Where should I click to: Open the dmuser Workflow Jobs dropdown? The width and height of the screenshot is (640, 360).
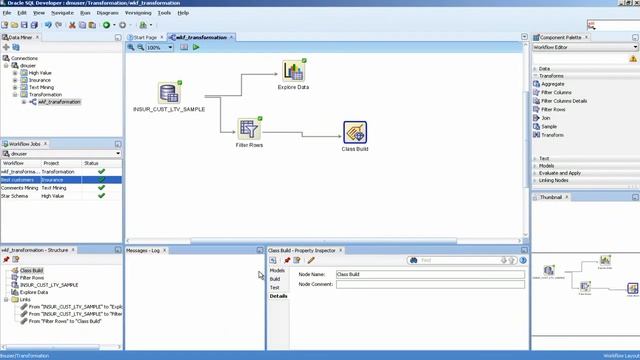[118, 154]
